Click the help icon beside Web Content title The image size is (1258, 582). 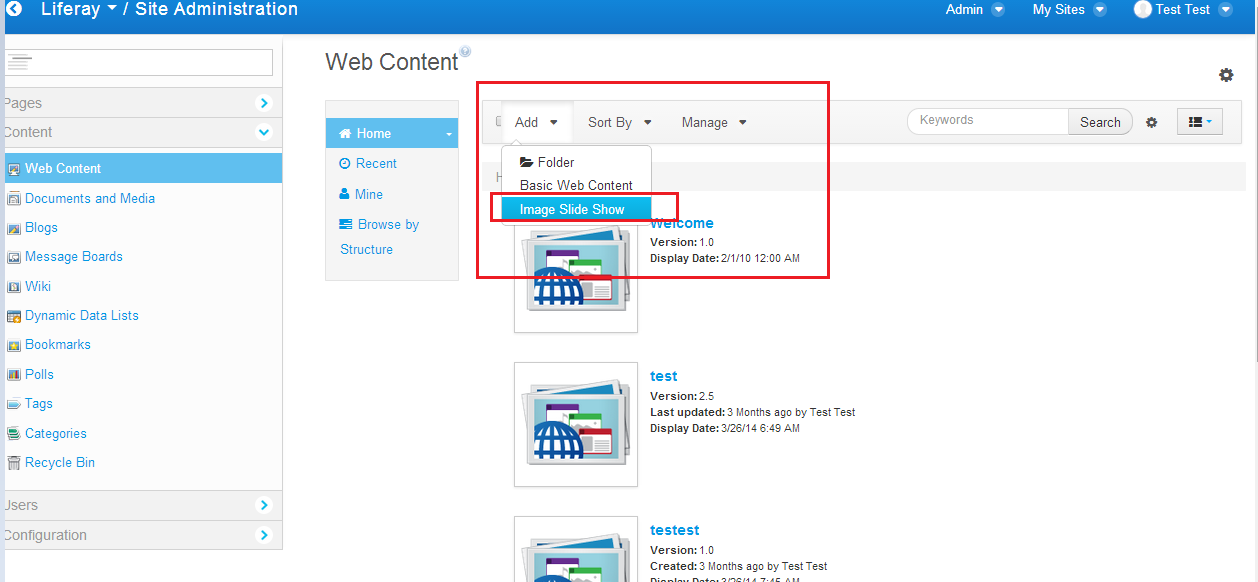(465, 52)
